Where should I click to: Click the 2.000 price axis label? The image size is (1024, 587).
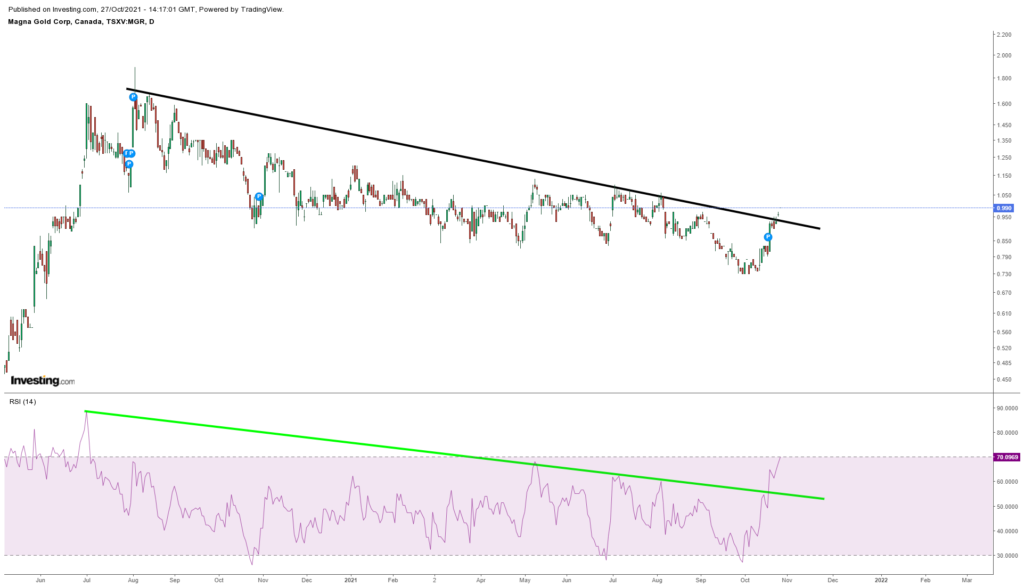point(1004,56)
